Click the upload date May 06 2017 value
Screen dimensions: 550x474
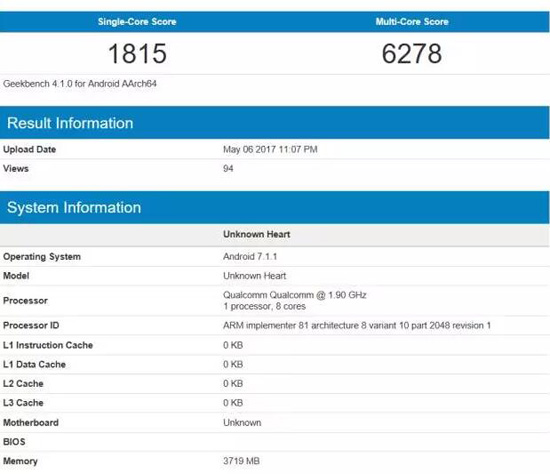(270, 149)
